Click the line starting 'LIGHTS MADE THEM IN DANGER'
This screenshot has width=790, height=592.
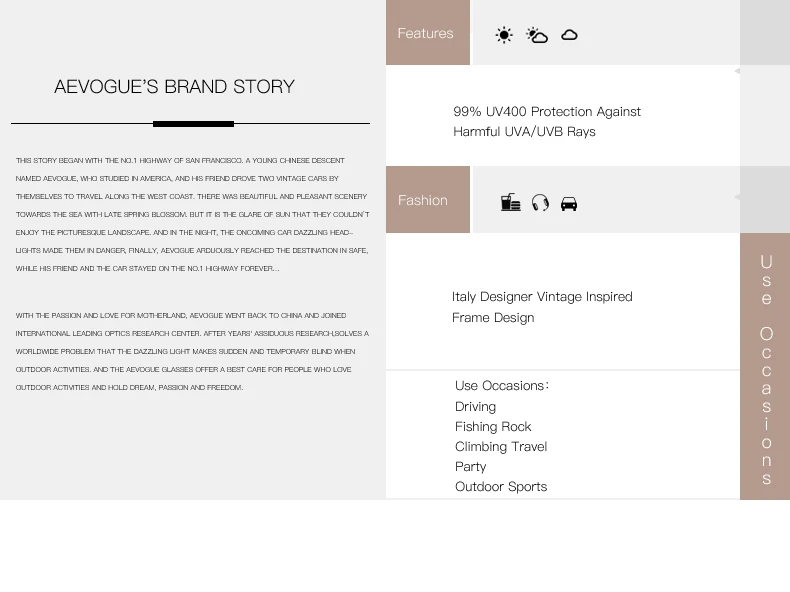pos(192,250)
